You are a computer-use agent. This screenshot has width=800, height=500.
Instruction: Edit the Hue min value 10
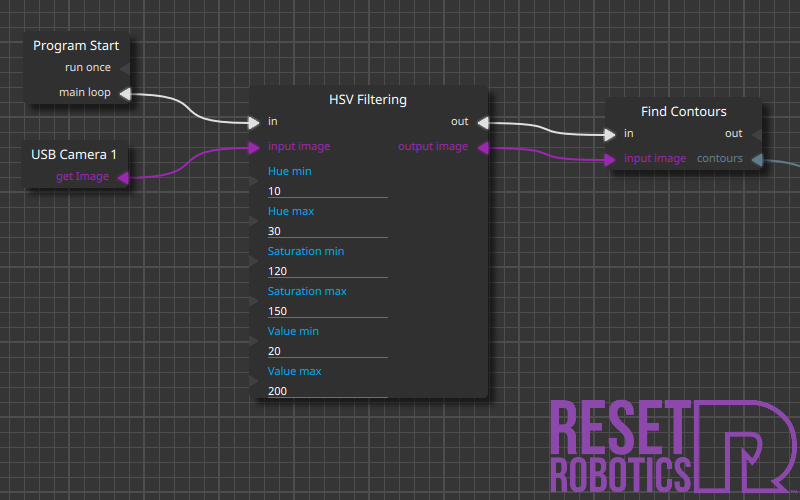pyautogui.click(x=328, y=191)
